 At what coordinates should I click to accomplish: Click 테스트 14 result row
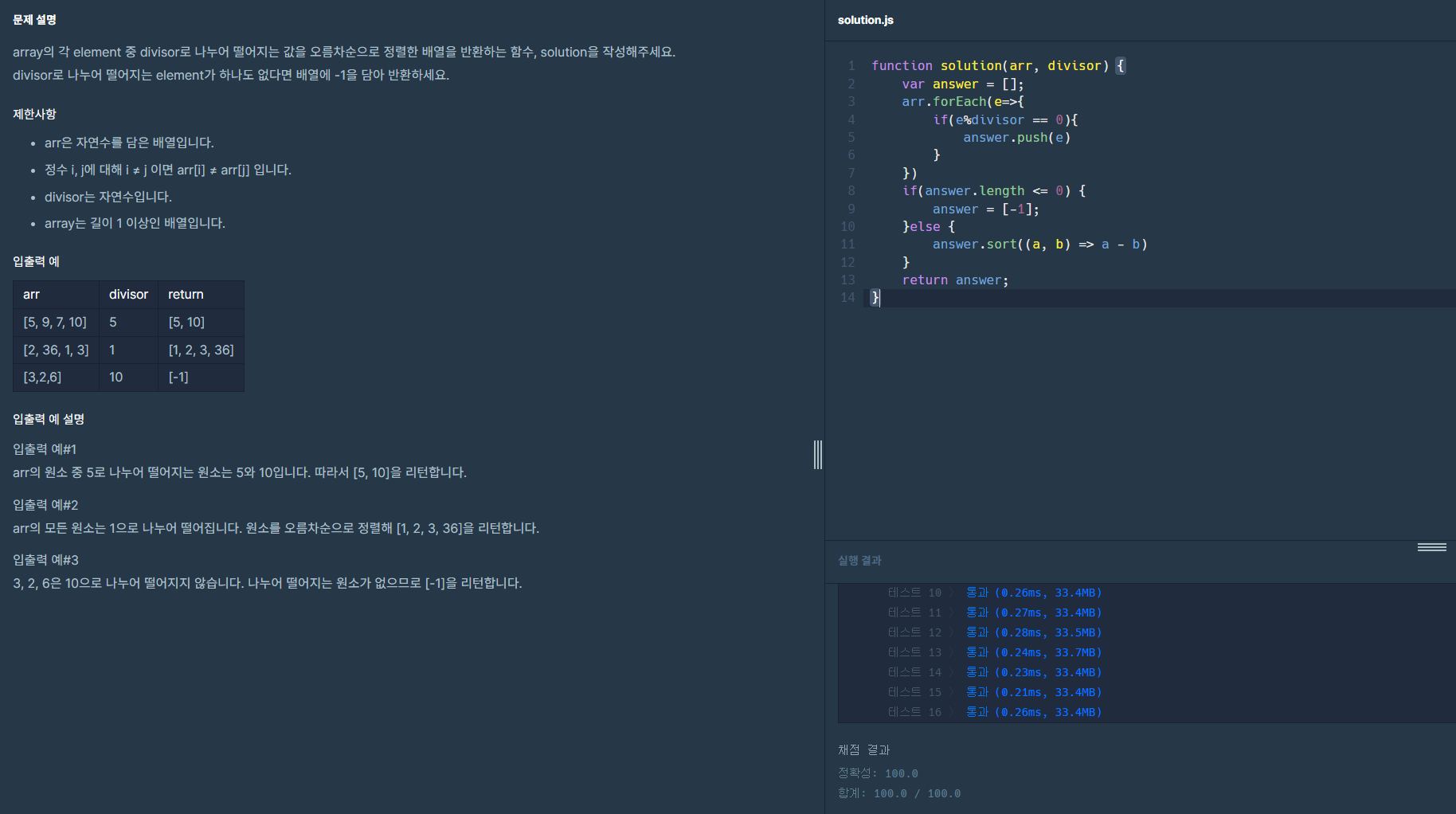click(994, 672)
